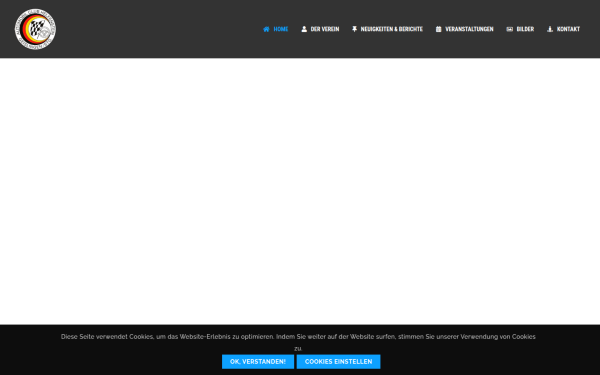Click the person icon beside Der Verein
This screenshot has height=375, width=600.
click(x=304, y=29)
